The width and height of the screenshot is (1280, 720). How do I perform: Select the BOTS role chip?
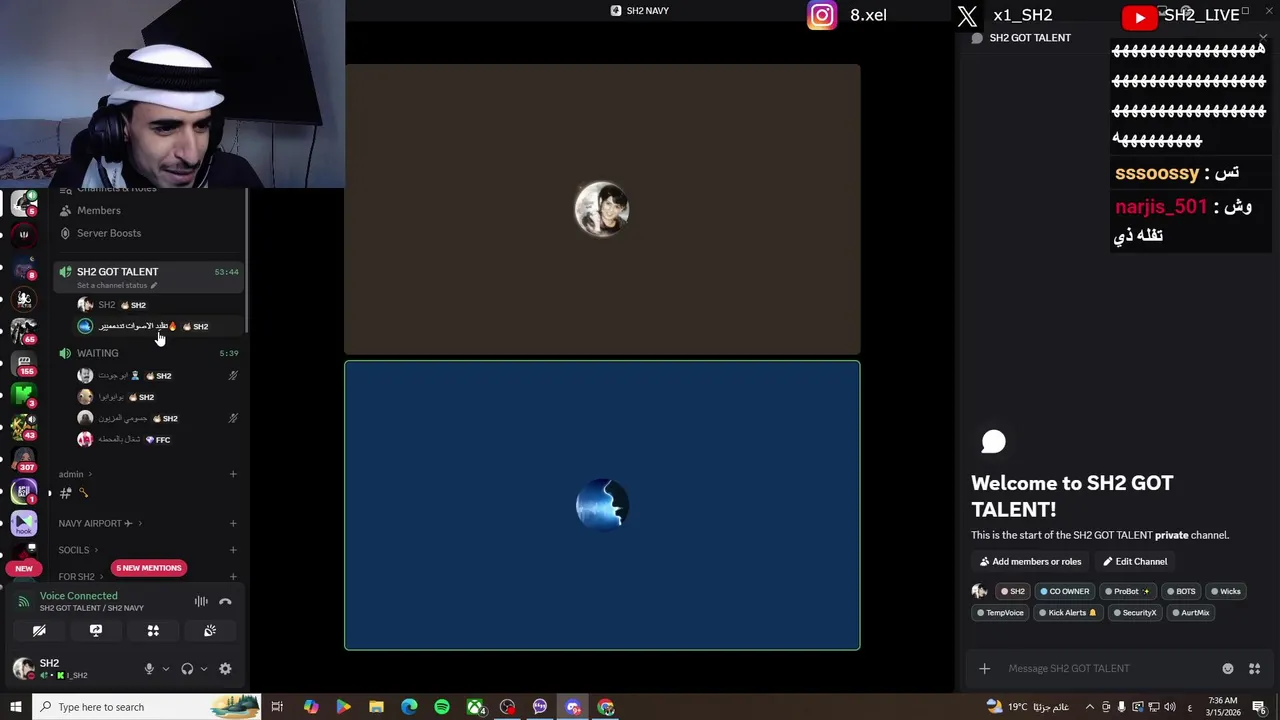[x=1180, y=591]
